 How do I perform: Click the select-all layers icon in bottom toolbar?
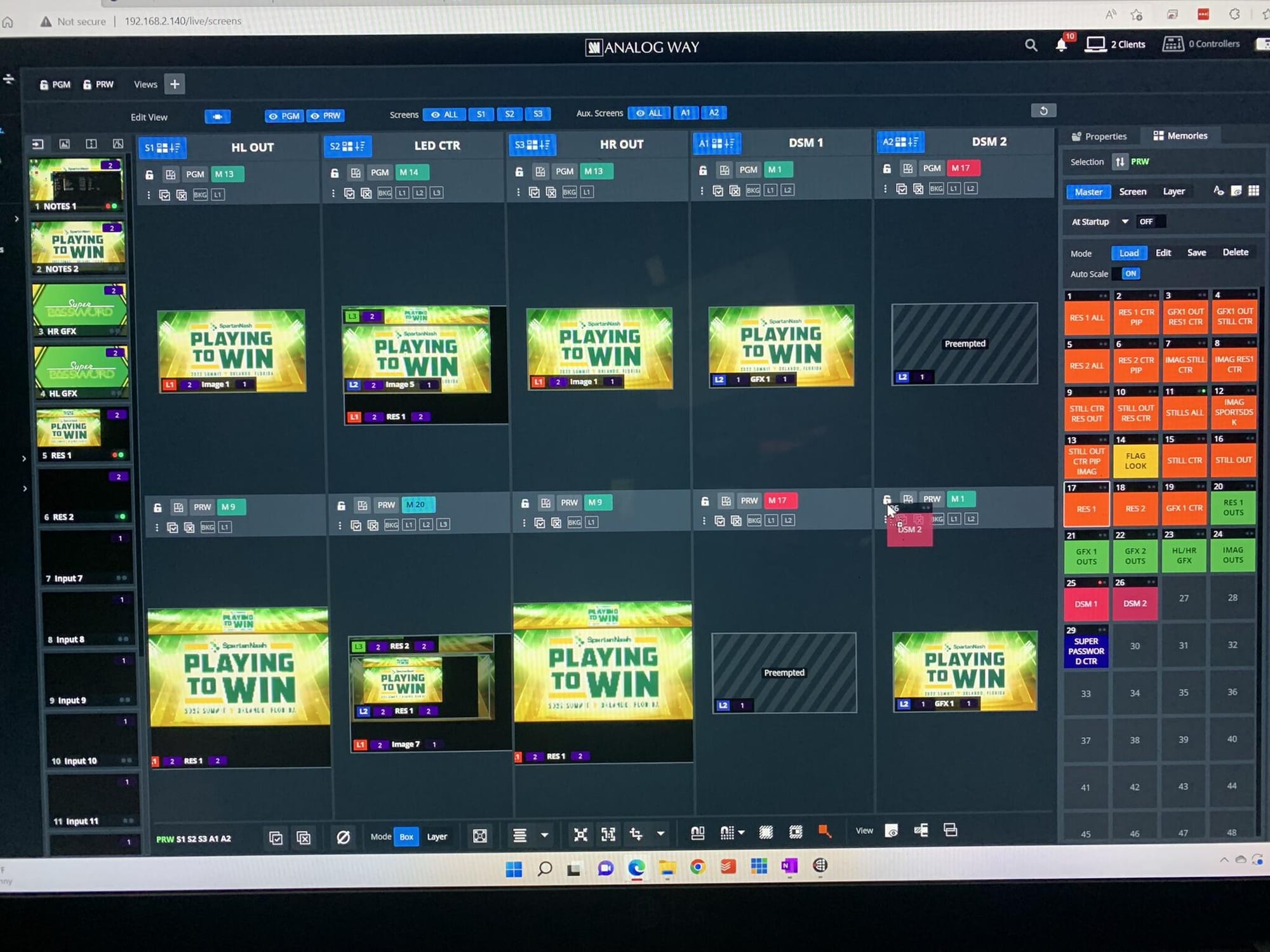276,838
